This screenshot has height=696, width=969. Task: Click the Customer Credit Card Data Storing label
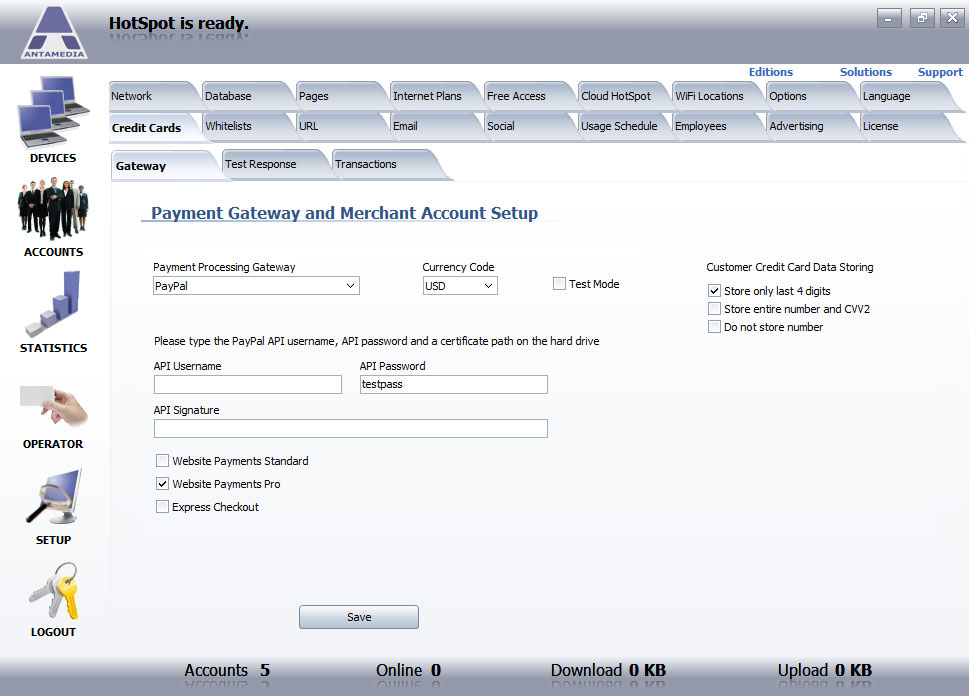point(790,267)
